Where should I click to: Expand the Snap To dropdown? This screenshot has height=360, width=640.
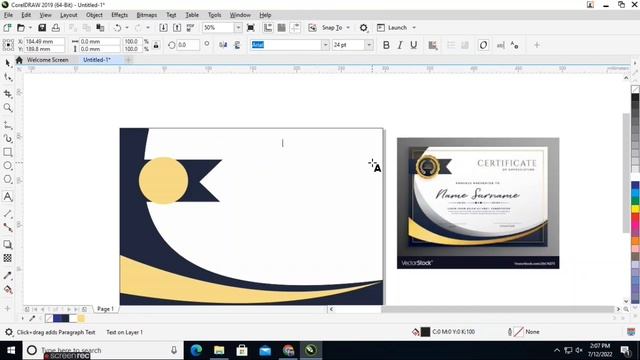click(348, 28)
